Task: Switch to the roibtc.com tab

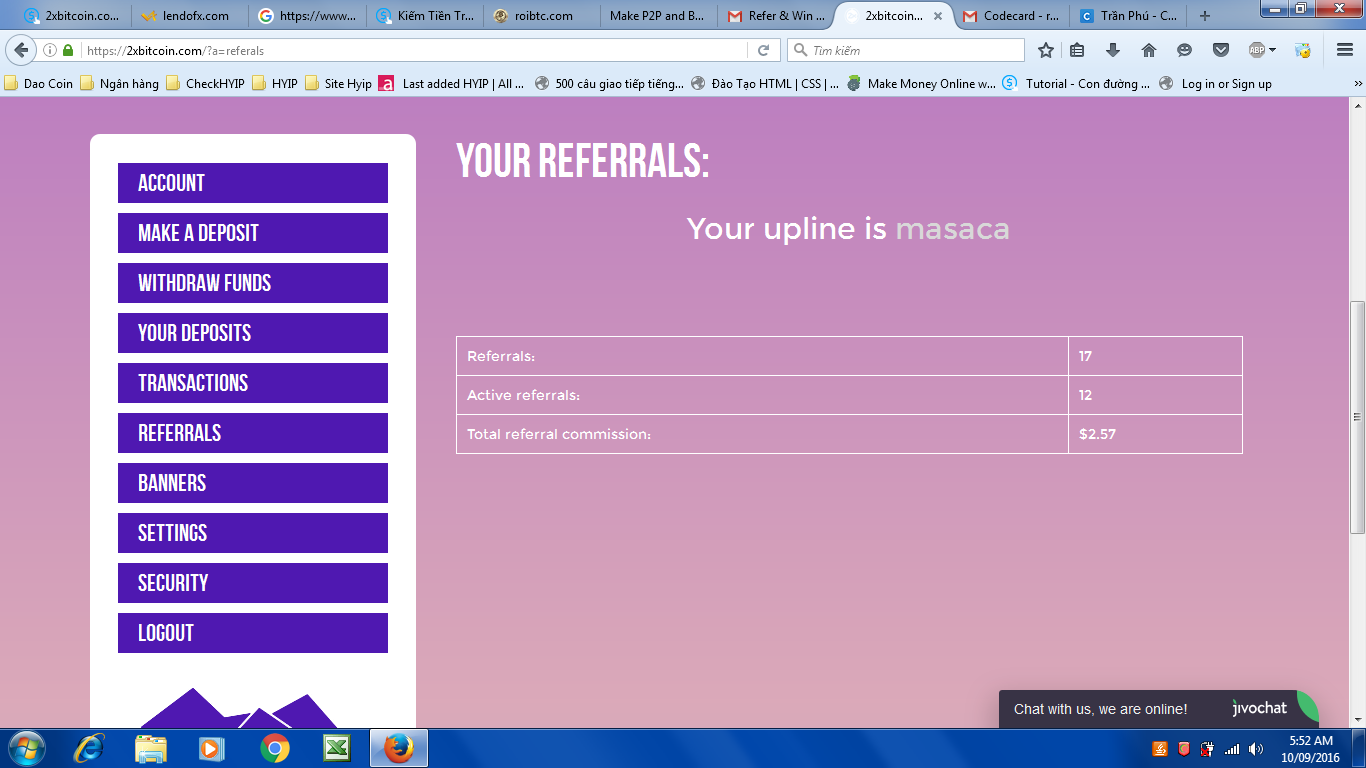Action: click(x=543, y=16)
